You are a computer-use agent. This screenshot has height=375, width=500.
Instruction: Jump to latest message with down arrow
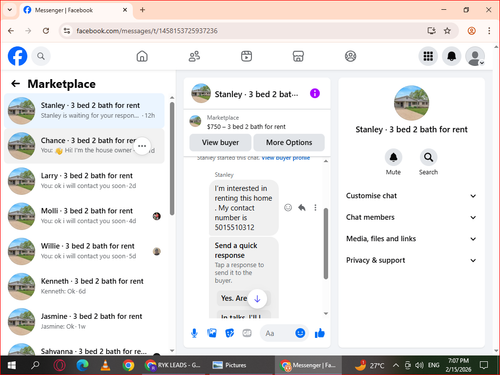click(257, 299)
